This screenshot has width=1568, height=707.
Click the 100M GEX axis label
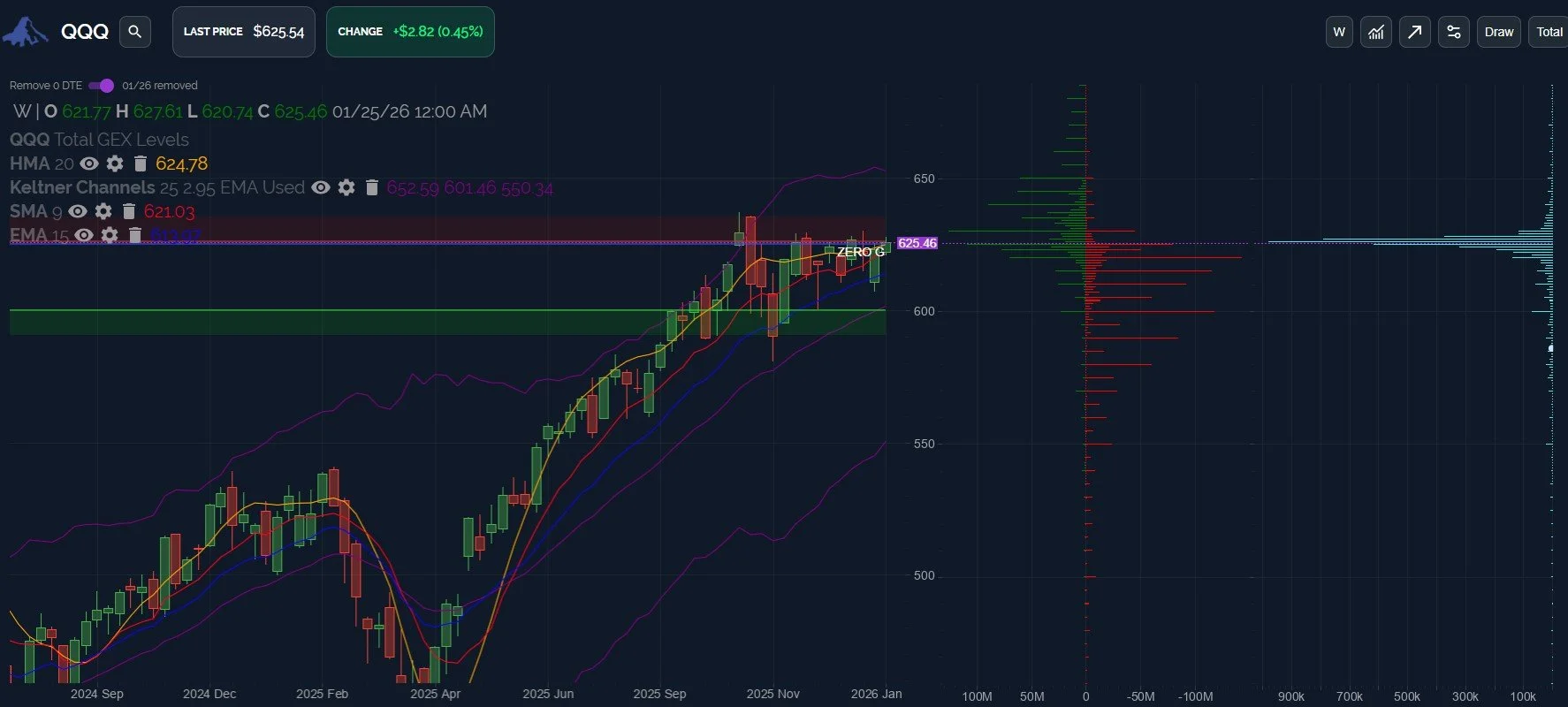coord(977,696)
